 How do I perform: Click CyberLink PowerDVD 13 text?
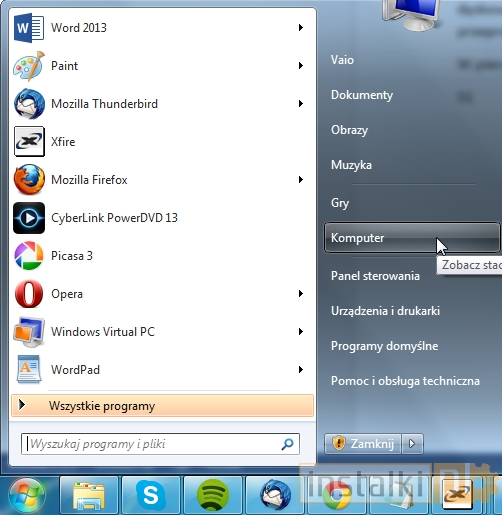[x=114, y=218]
